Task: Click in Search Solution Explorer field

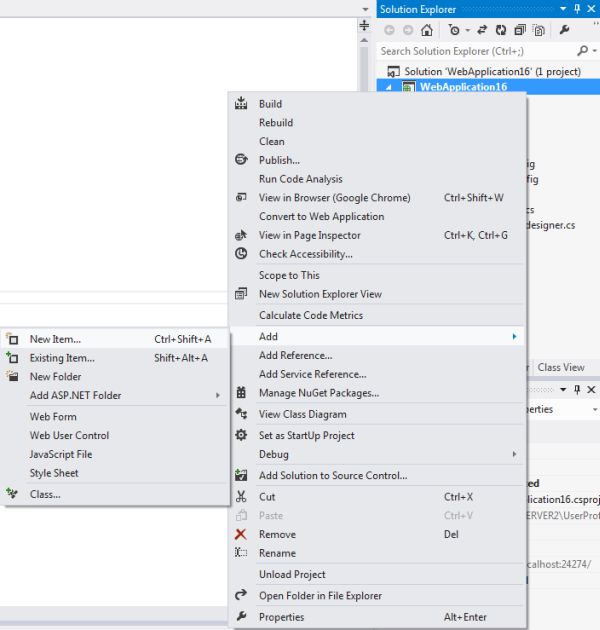Action: tap(476, 51)
